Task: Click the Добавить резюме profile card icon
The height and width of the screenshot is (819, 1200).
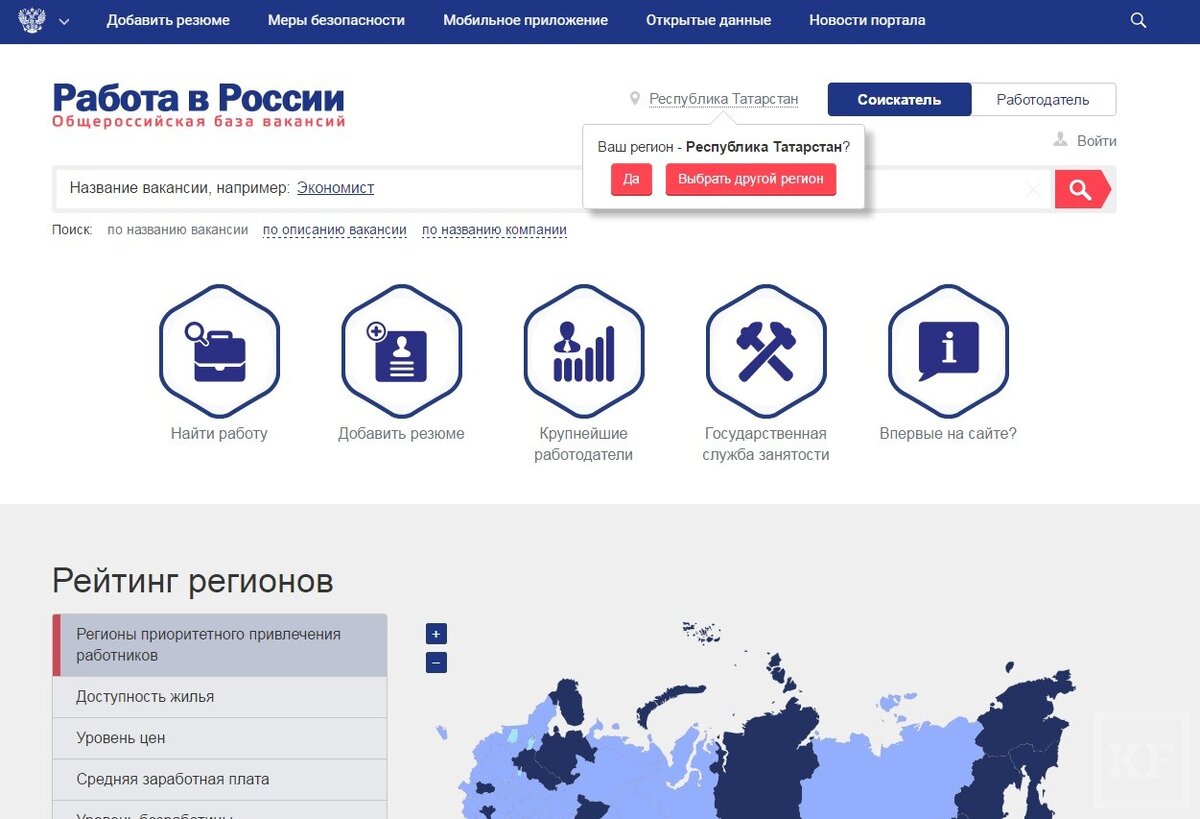Action: pyautogui.click(x=401, y=351)
